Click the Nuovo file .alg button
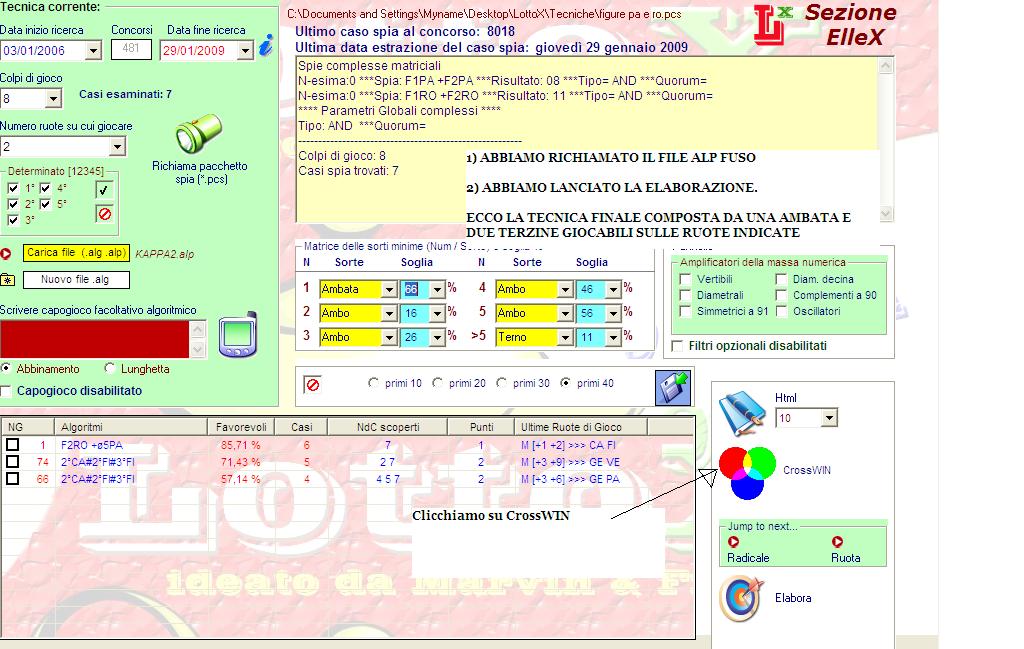Screen dimensions: 1024x649 click(76, 279)
